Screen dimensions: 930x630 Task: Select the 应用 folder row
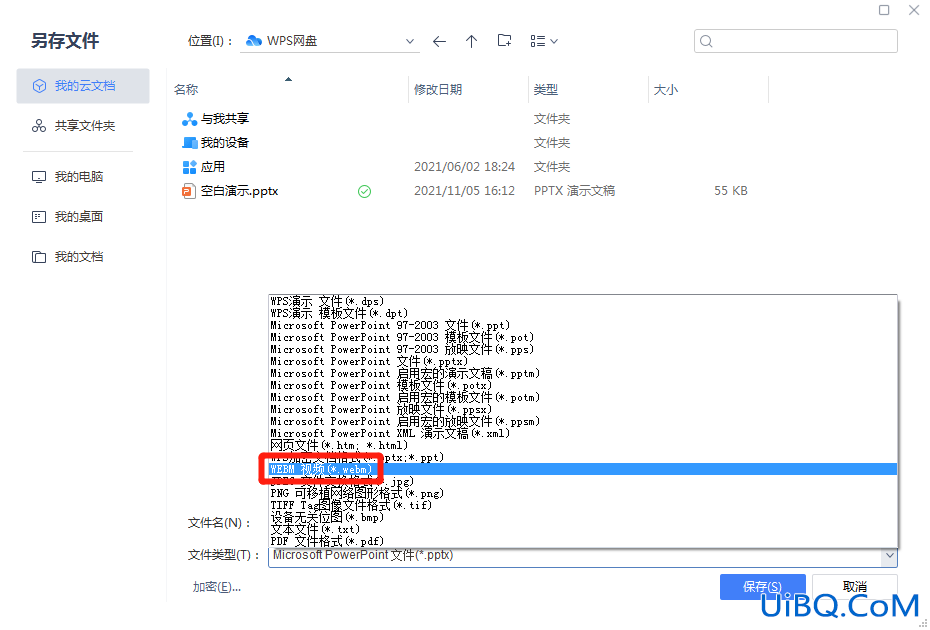coord(466,167)
